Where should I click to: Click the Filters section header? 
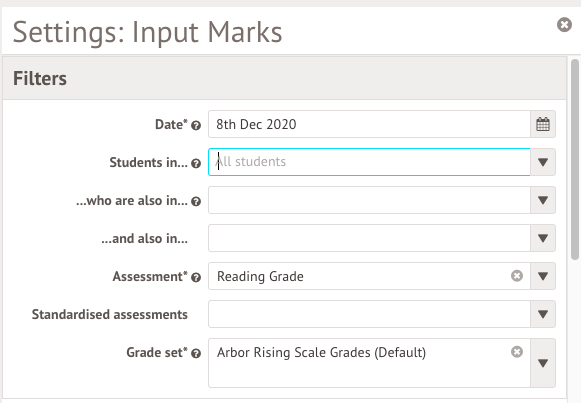point(285,78)
